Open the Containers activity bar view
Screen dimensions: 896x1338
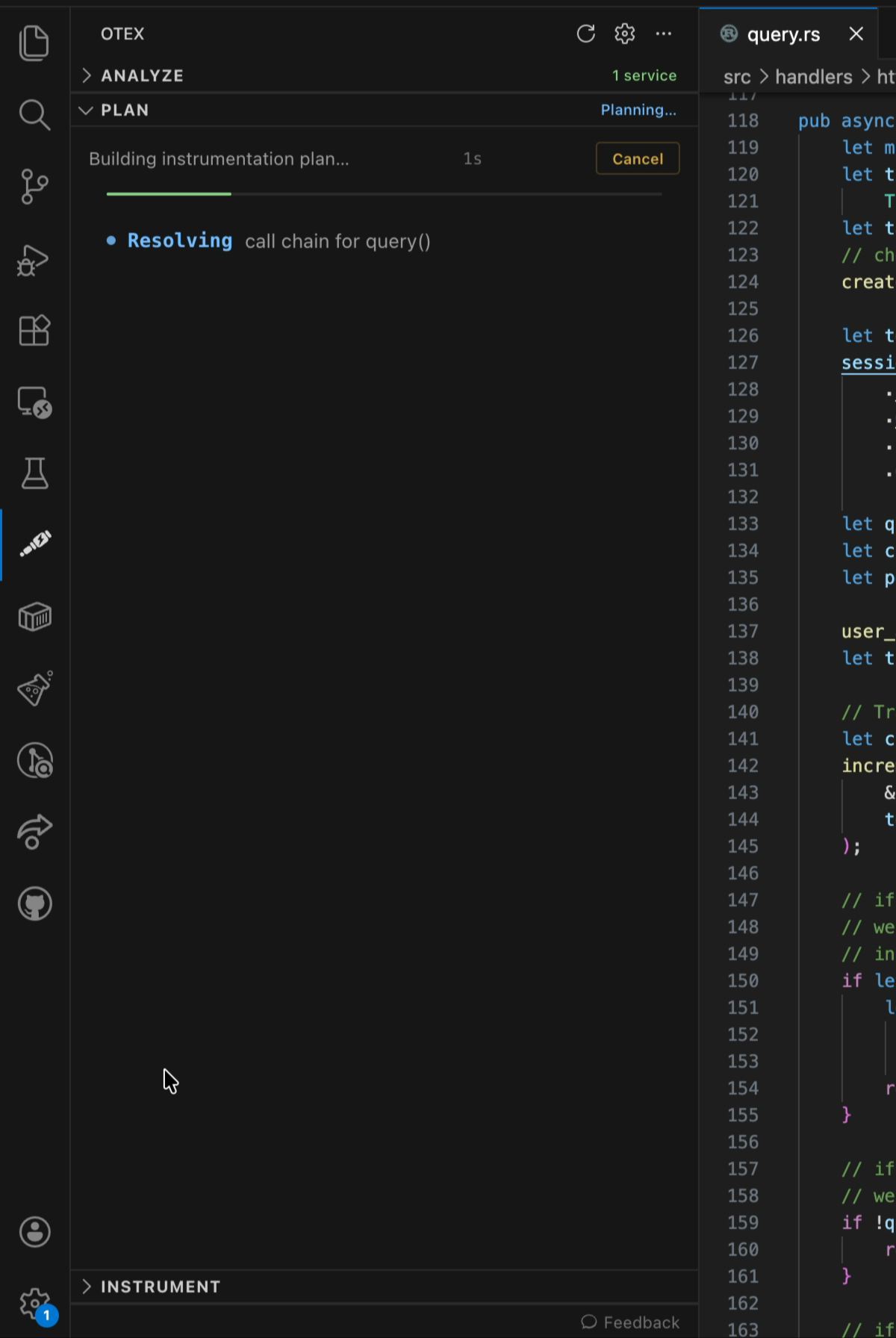pyautogui.click(x=34, y=617)
